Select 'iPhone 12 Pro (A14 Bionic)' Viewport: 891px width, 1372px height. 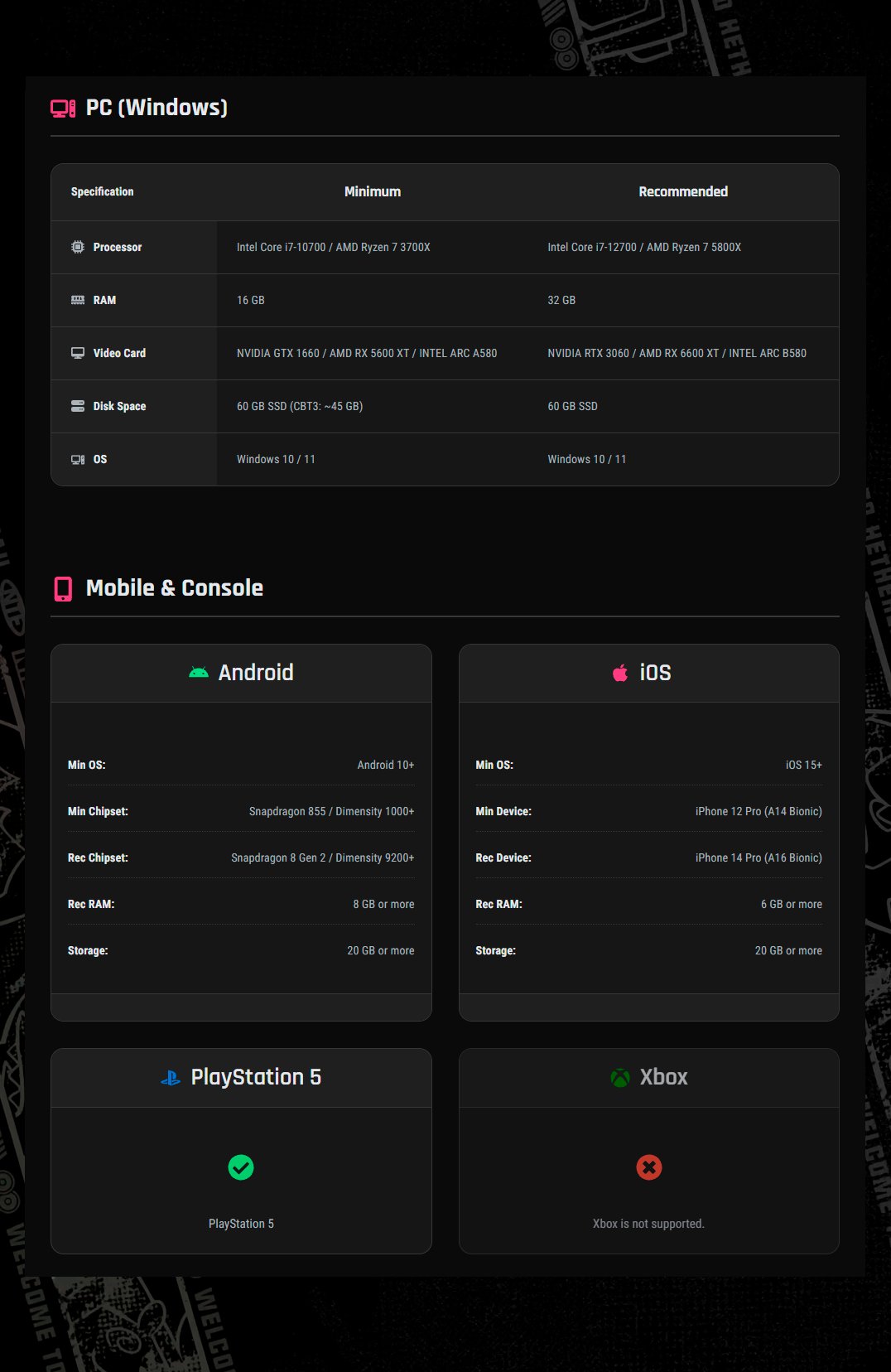pos(759,811)
